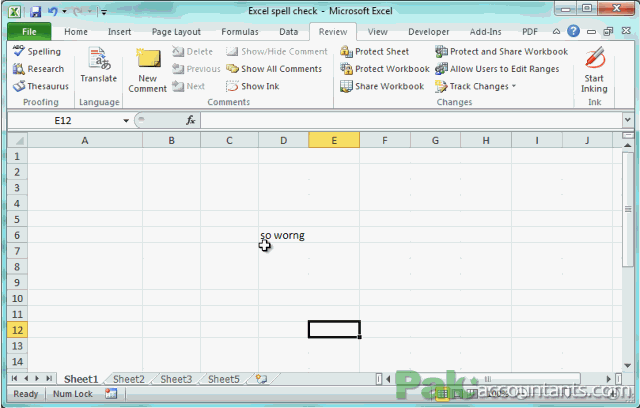Click Show Ink option
The image size is (640, 408).
coord(253,86)
